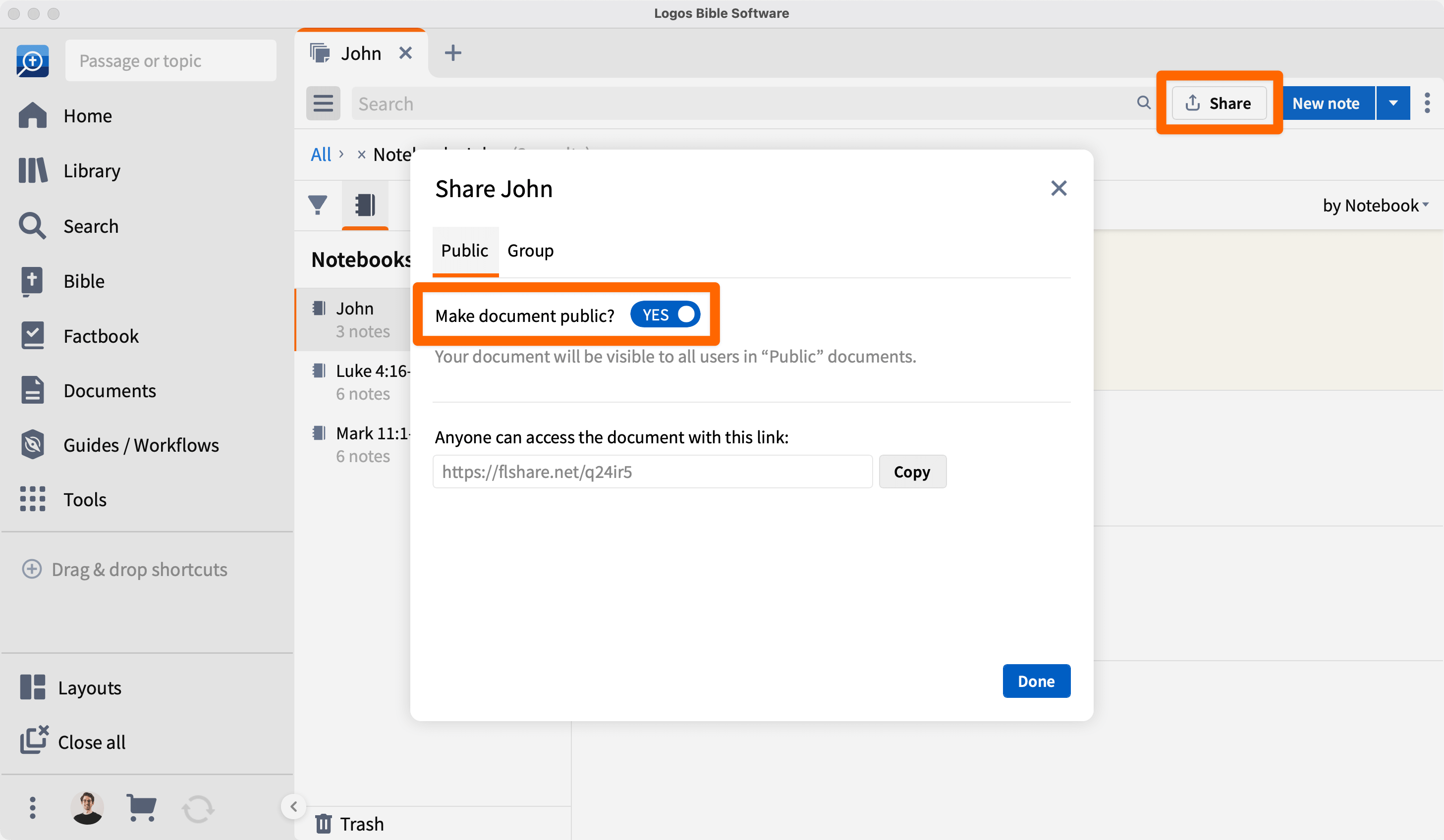Close the Share John dialog
This screenshot has width=1444, height=840.
coord(1059,188)
